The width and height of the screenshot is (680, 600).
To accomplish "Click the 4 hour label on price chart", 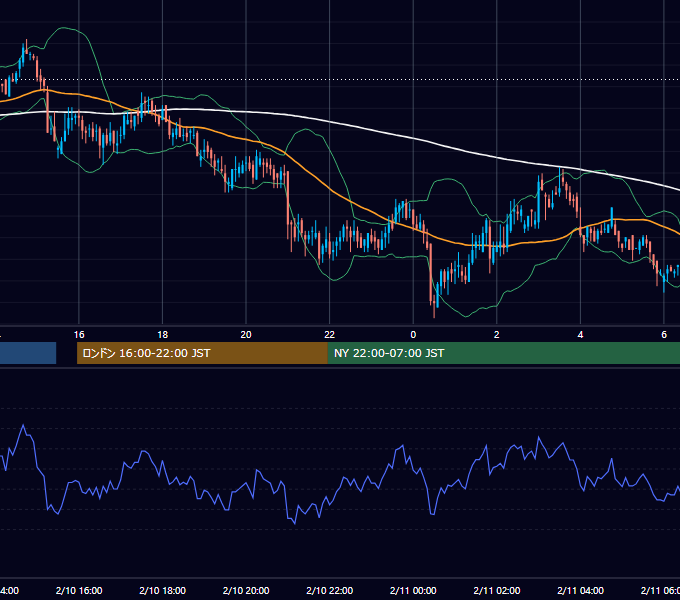I will [580, 335].
